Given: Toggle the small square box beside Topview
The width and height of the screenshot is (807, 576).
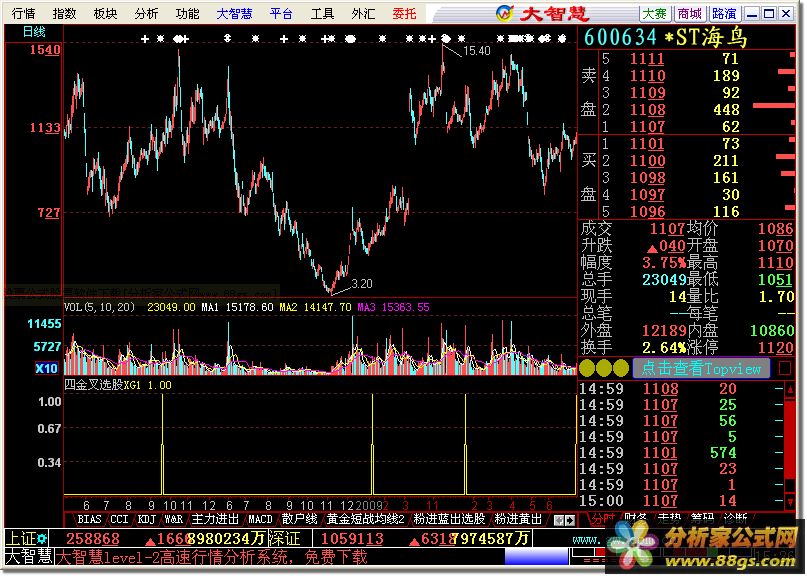Looking at the screenshot, I should pos(785,368).
